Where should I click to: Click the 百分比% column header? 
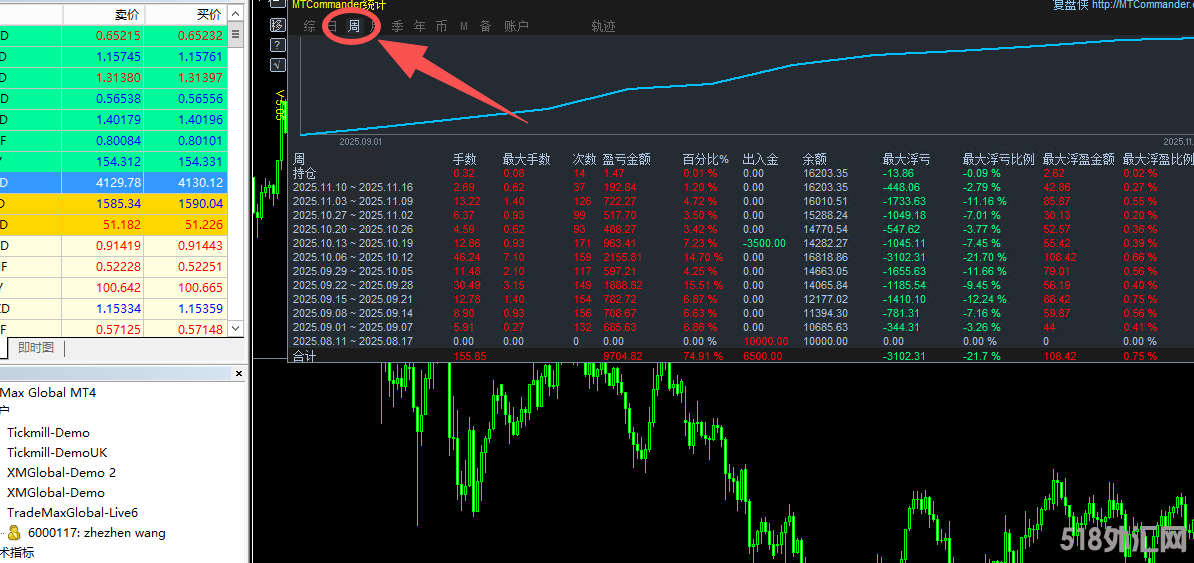[x=706, y=159]
